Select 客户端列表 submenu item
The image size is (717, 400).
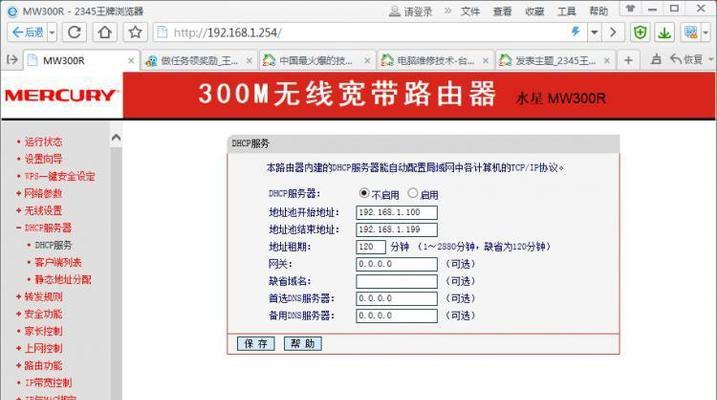[58, 262]
